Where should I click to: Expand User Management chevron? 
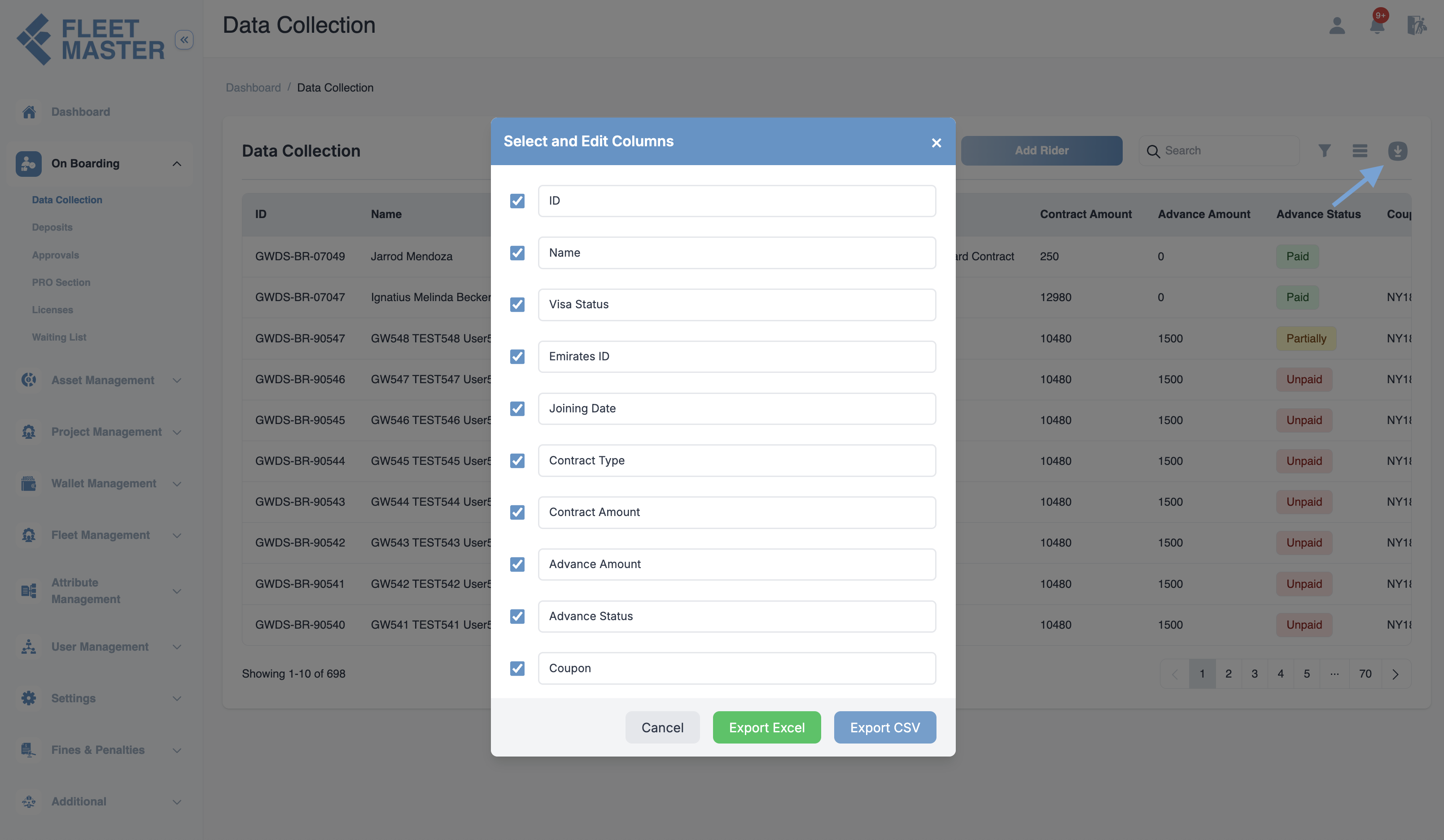point(177,647)
